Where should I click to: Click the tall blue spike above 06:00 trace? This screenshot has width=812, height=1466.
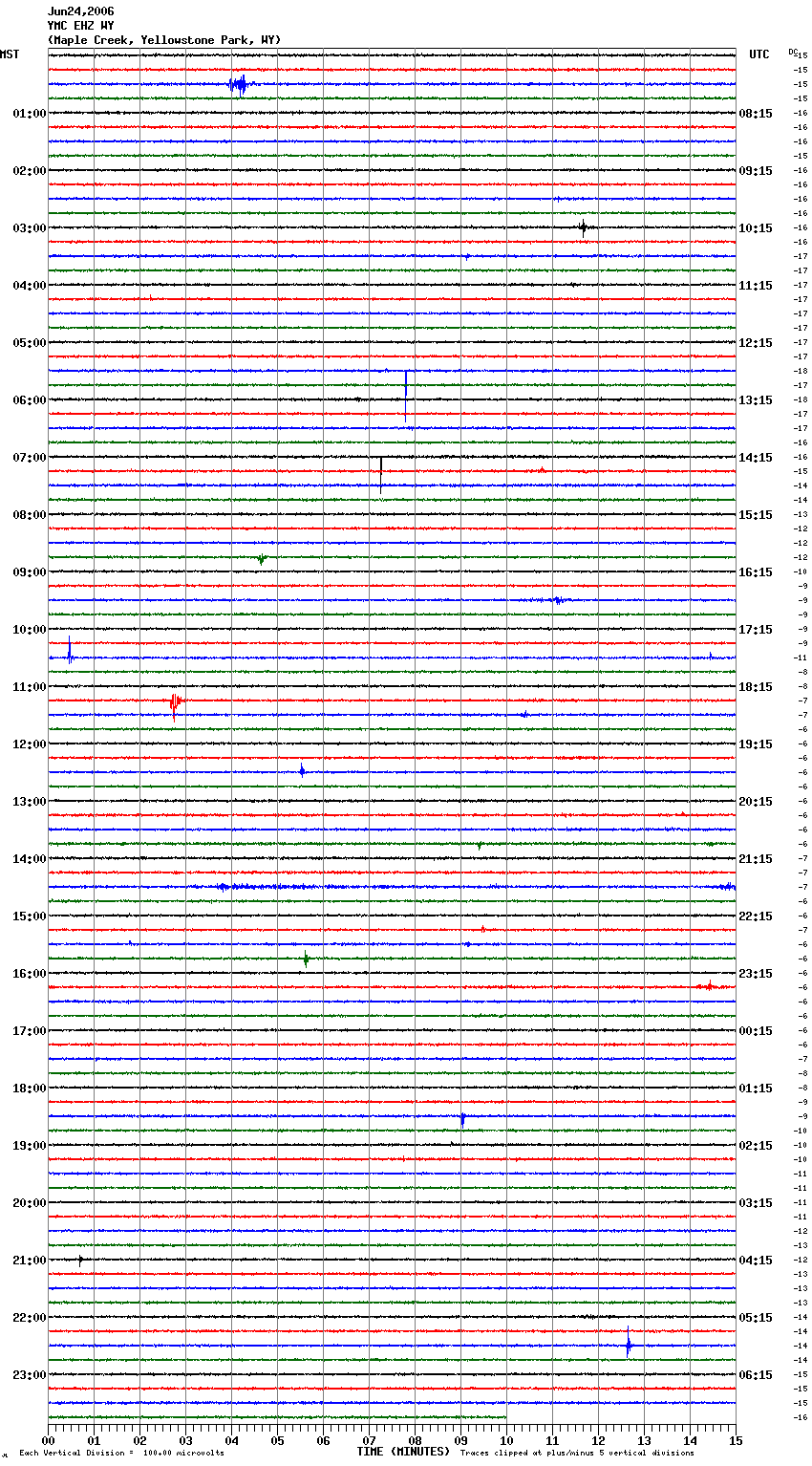[x=406, y=395]
